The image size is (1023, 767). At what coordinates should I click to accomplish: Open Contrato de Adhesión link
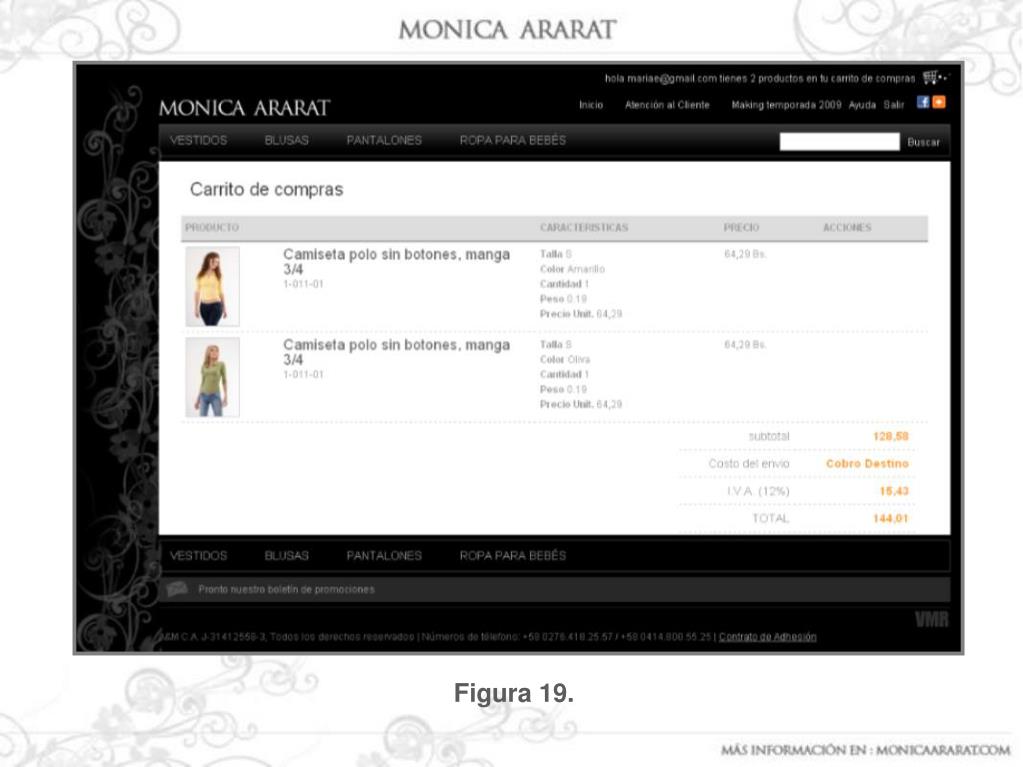(x=767, y=637)
